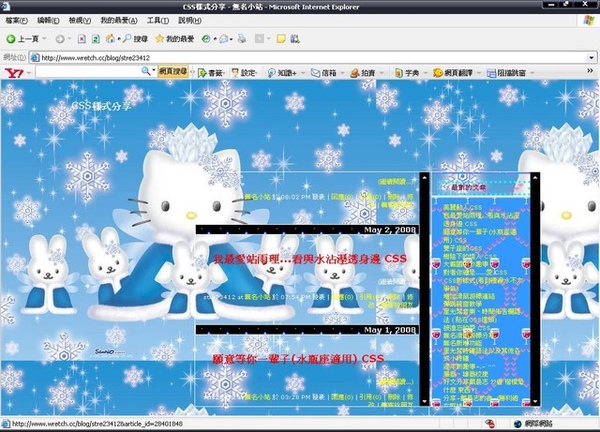Click the Windows flag logo throbber
Viewport: 600px width, 432px height.
click(x=589, y=20)
